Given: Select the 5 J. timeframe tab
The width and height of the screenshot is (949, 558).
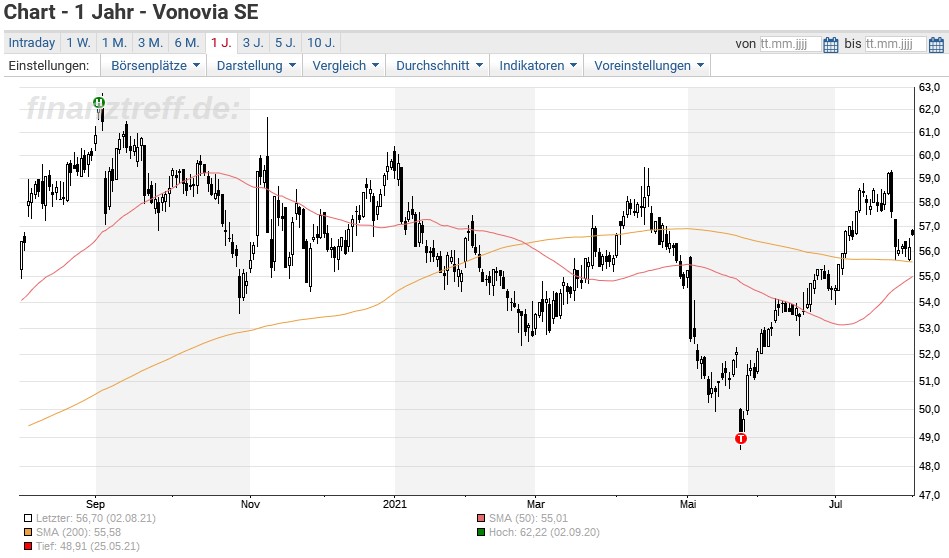Looking at the screenshot, I should pyautogui.click(x=285, y=43).
